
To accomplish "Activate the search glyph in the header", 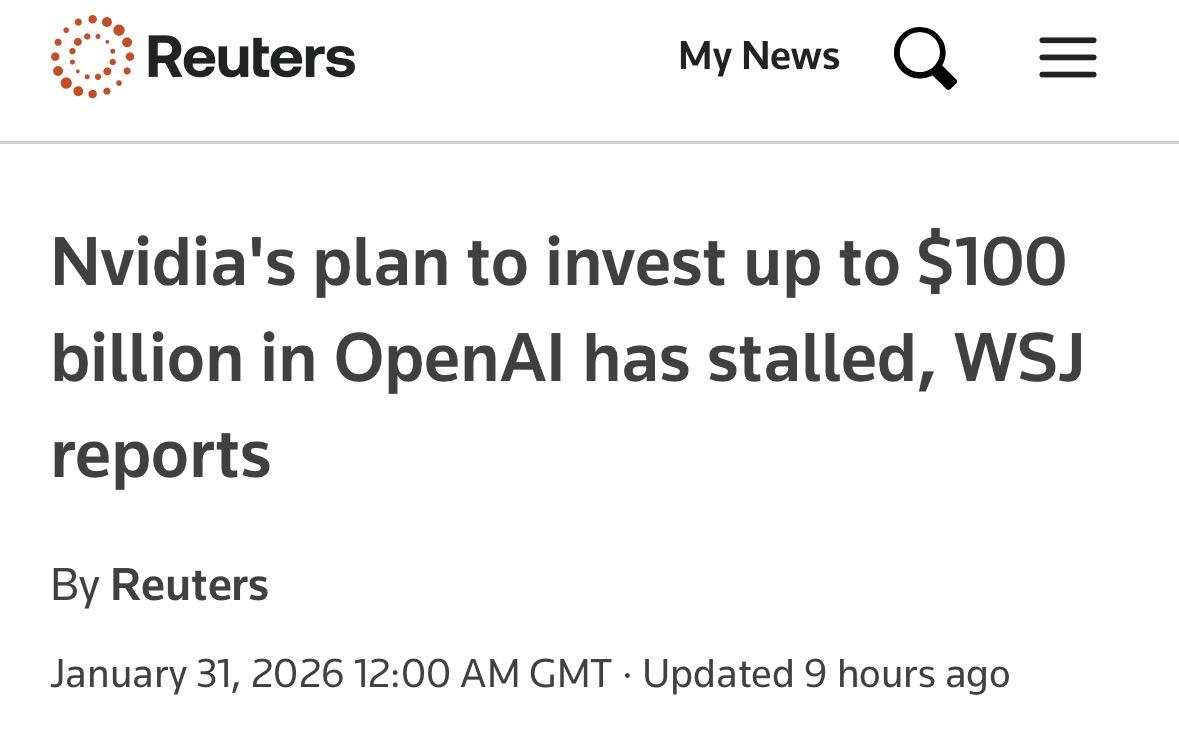I will tap(924, 57).
